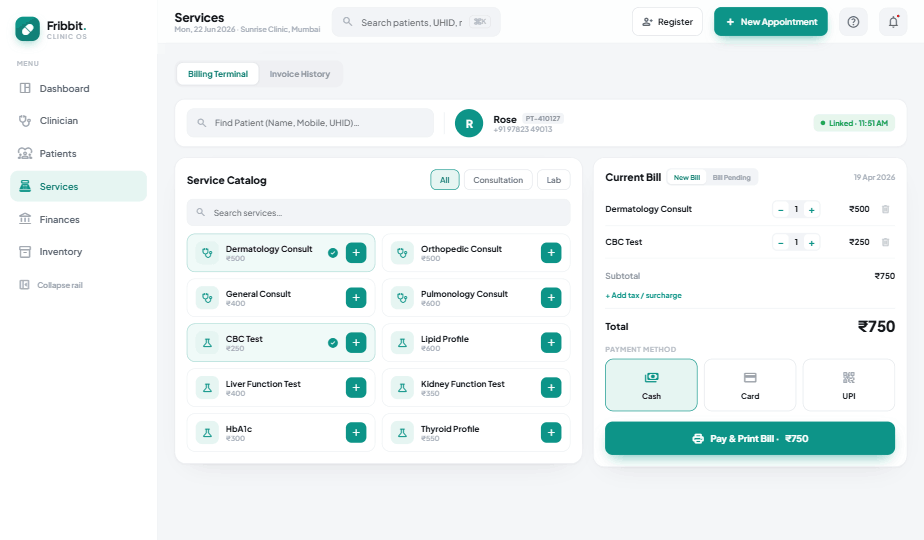Add Dermatology Consult with plus icon

tap(356, 253)
